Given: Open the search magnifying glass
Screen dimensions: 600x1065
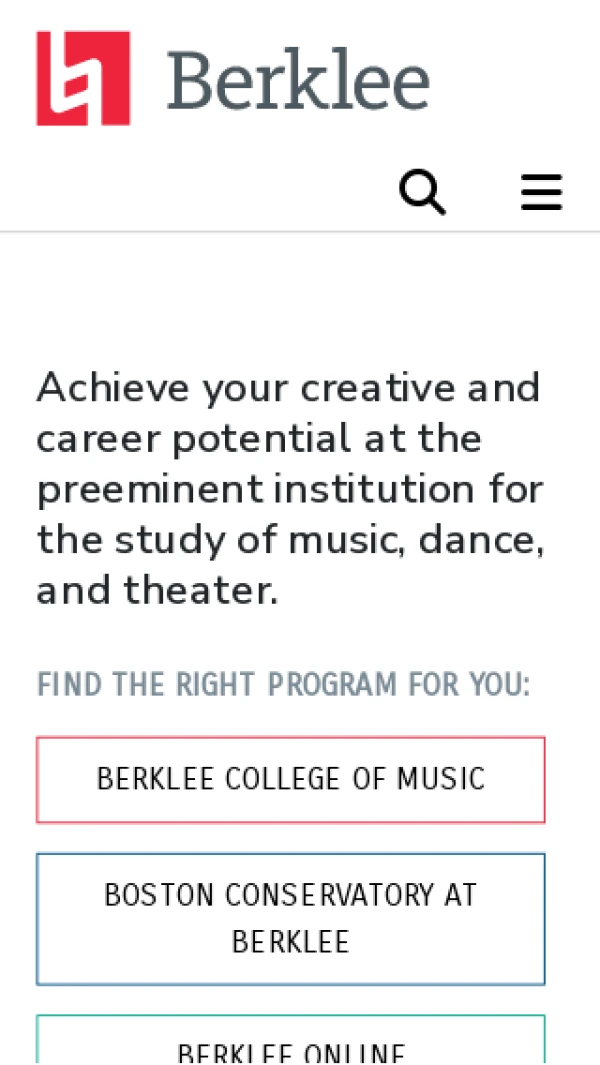Looking at the screenshot, I should tap(422, 191).
